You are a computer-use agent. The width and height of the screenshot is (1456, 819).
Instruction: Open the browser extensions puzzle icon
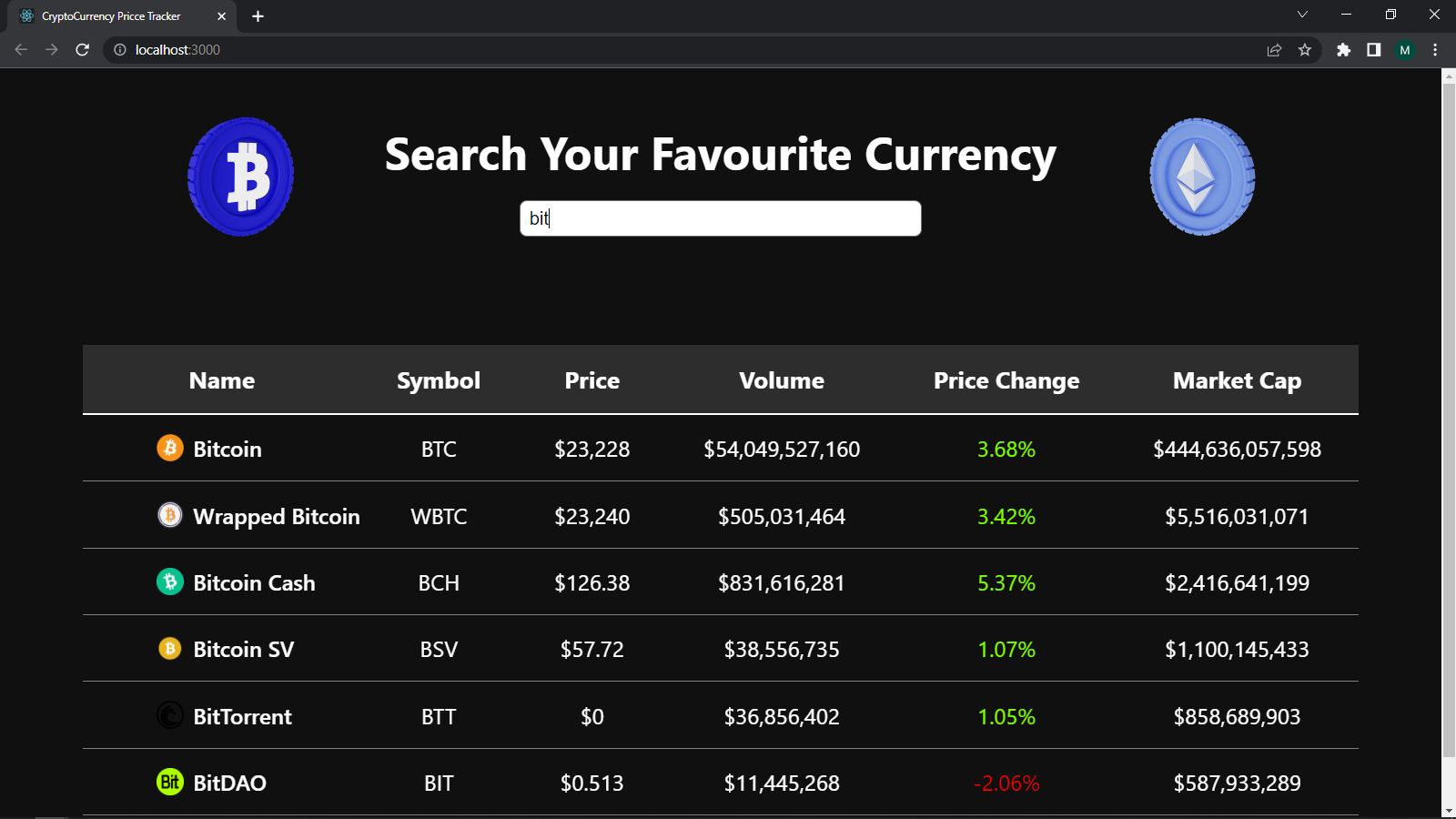click(x=1343, y=50)
